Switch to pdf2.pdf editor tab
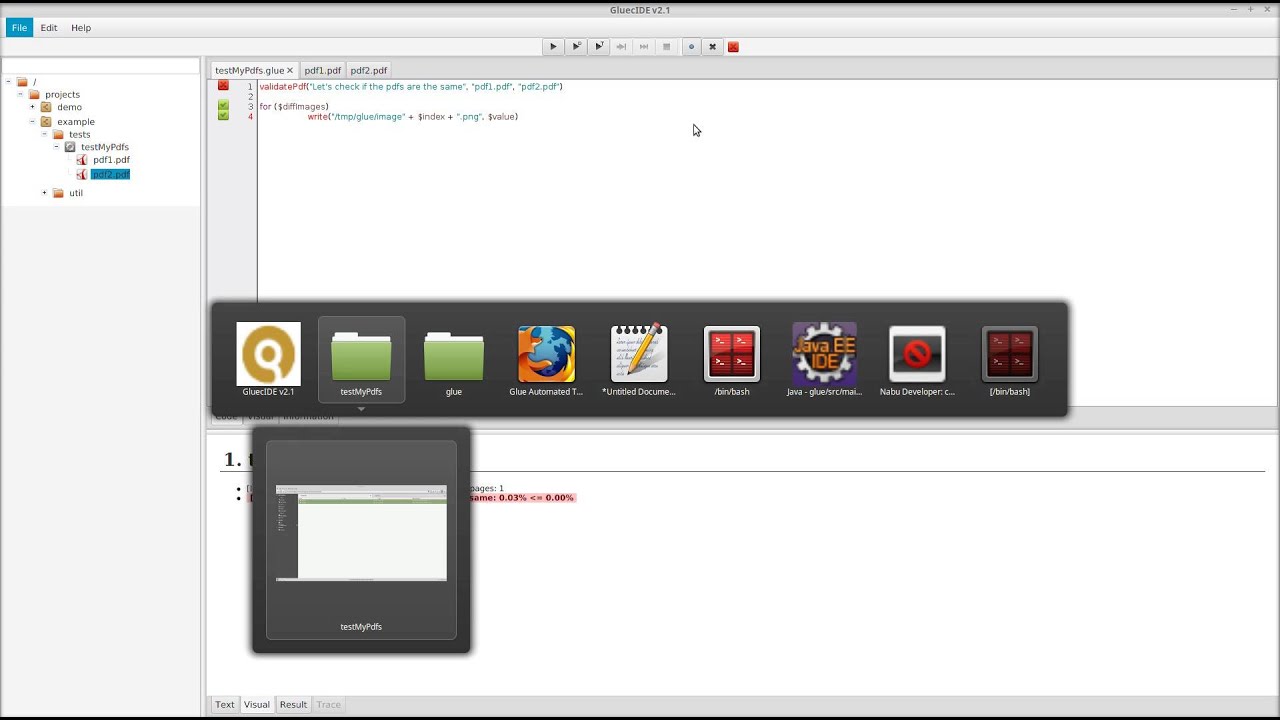 [x=368, y=71]
